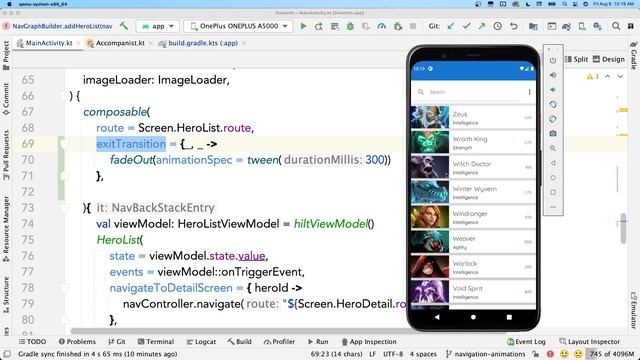Image resolution: width=640 pixels, height=360 pixels.
Task: Open the Problems tool window
Action: [77, 342]
